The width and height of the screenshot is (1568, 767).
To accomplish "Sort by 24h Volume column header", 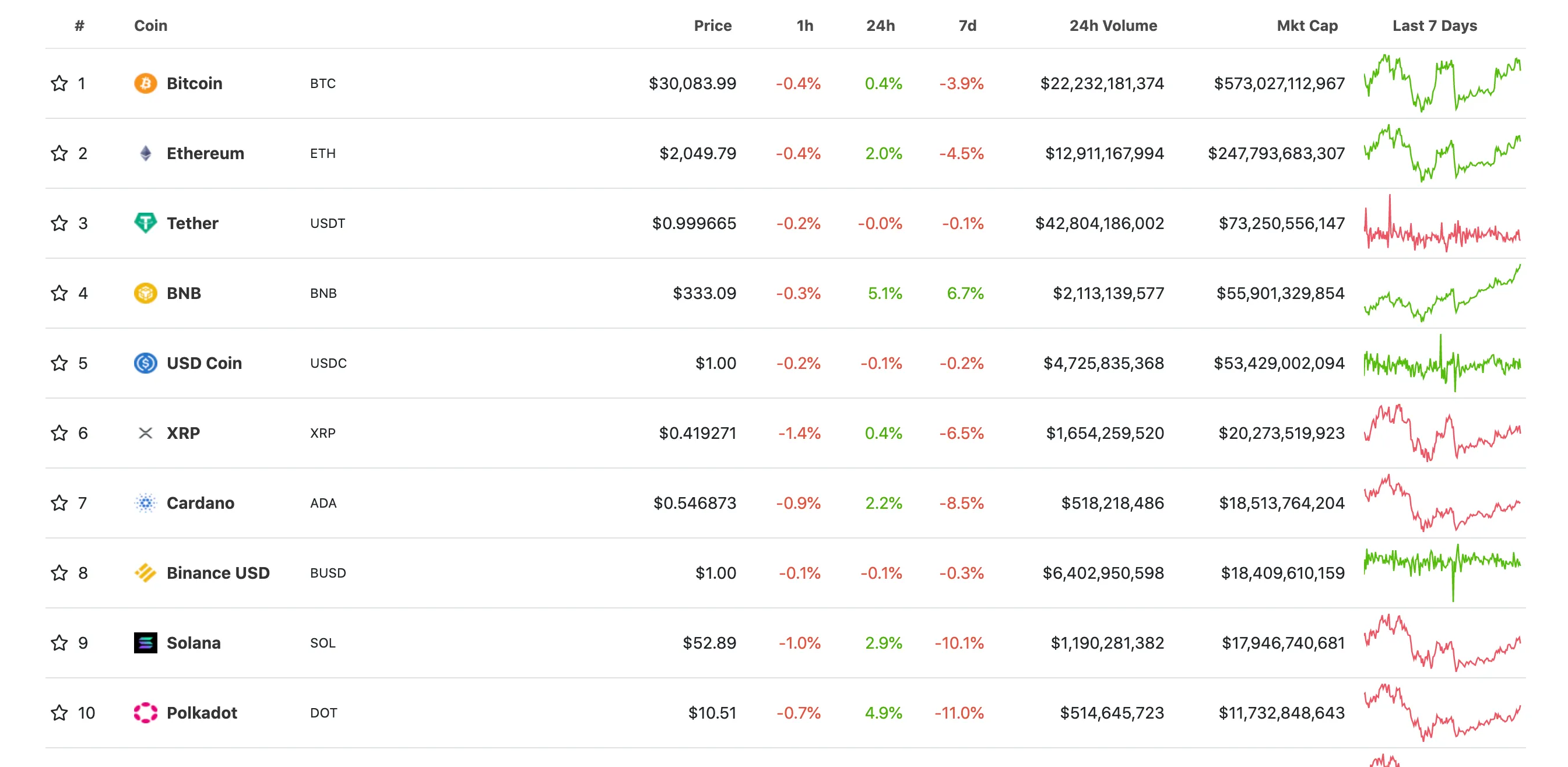I will pyautogui.click(x=1113, y=26).
